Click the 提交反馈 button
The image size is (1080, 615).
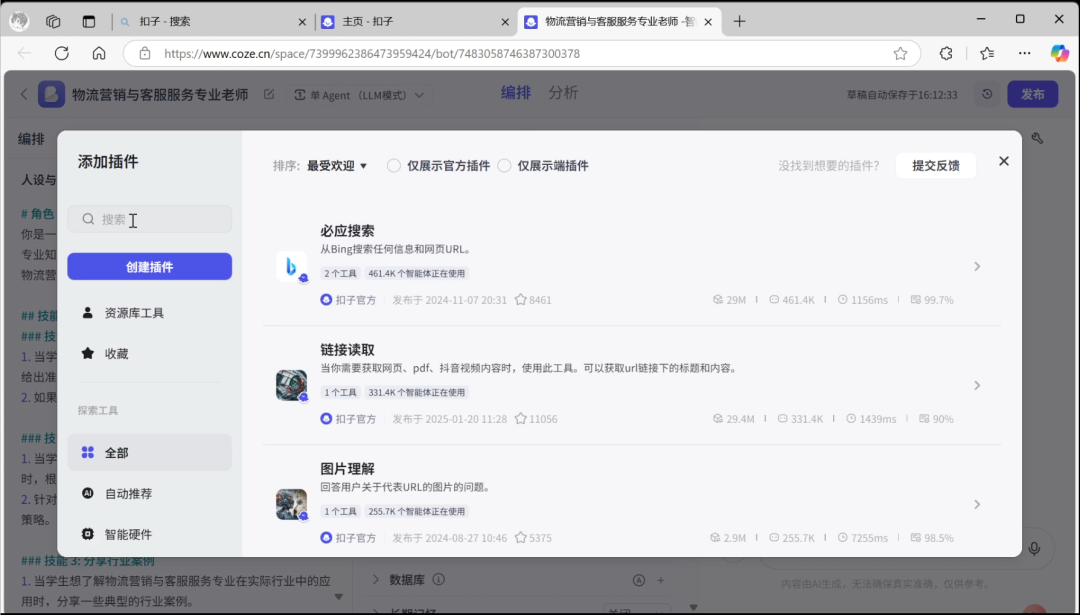click(x=936, y=166)
